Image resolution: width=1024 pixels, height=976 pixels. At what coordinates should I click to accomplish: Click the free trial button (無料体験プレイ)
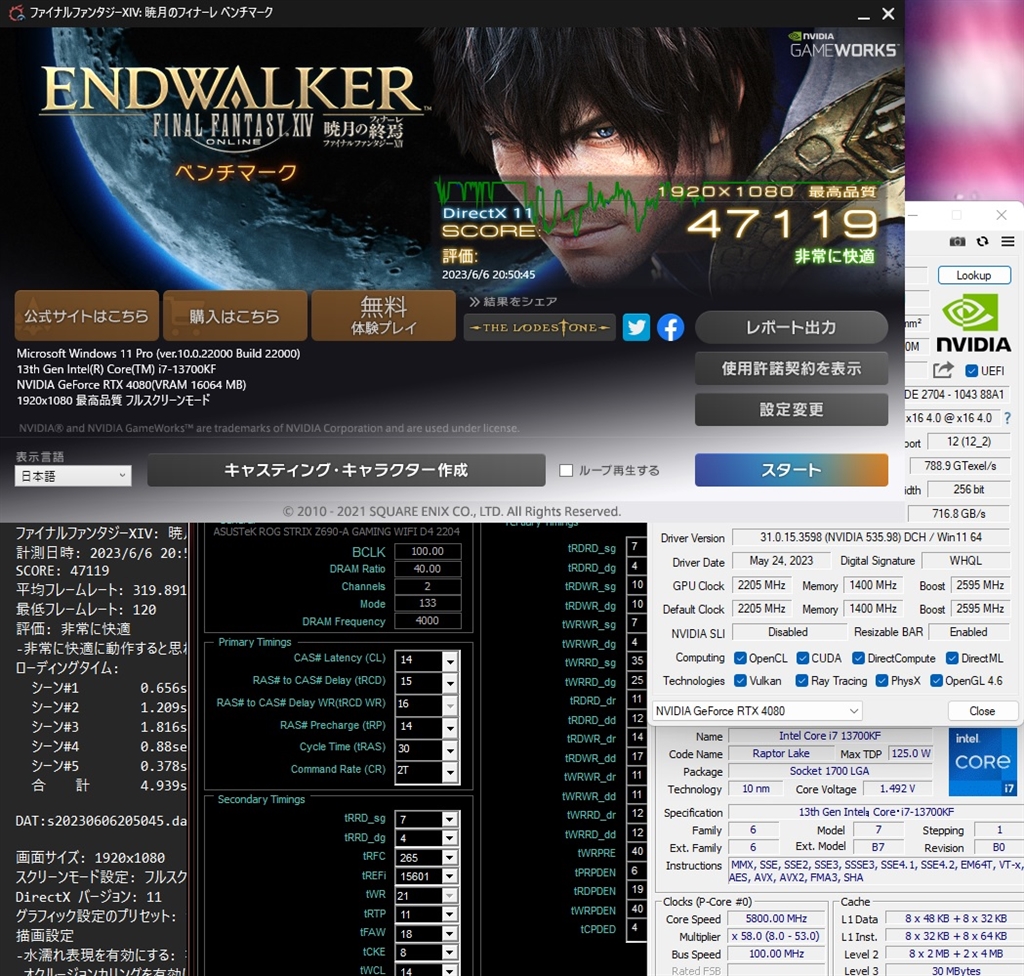(x=383, y=316)
